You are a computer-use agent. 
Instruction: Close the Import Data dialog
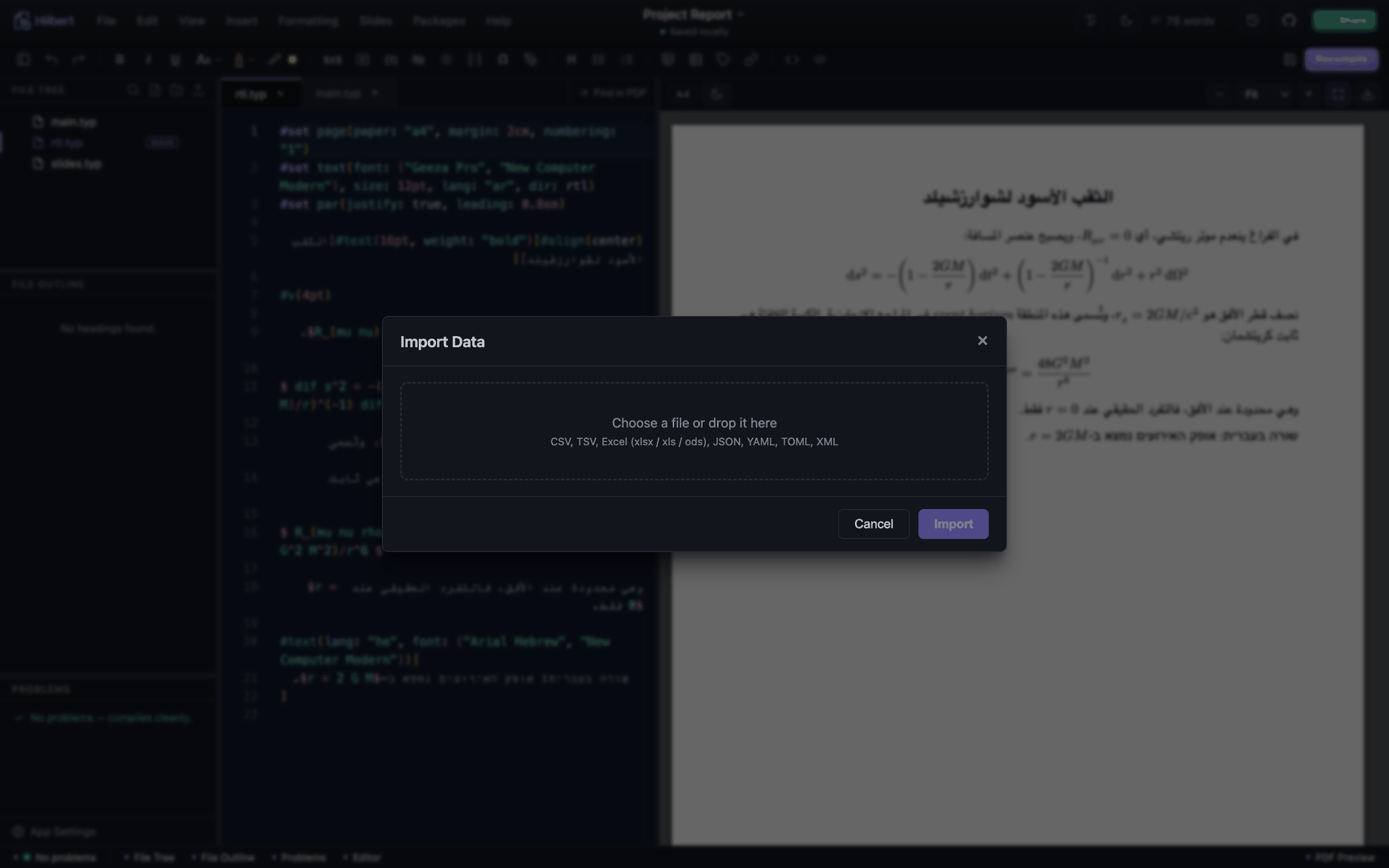[982, 341]
